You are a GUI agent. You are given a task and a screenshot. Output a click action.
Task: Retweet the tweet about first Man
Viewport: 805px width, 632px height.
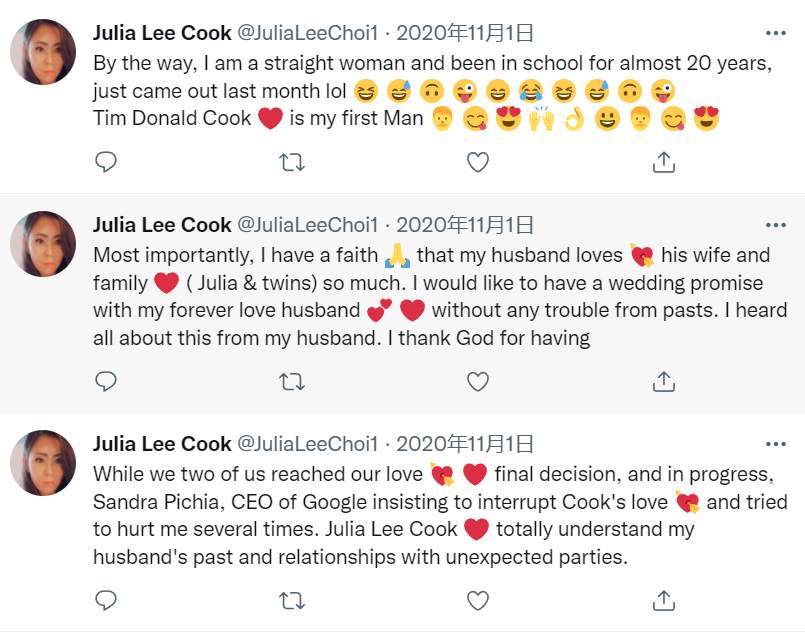pyautogui.click(x=292, y=161)
